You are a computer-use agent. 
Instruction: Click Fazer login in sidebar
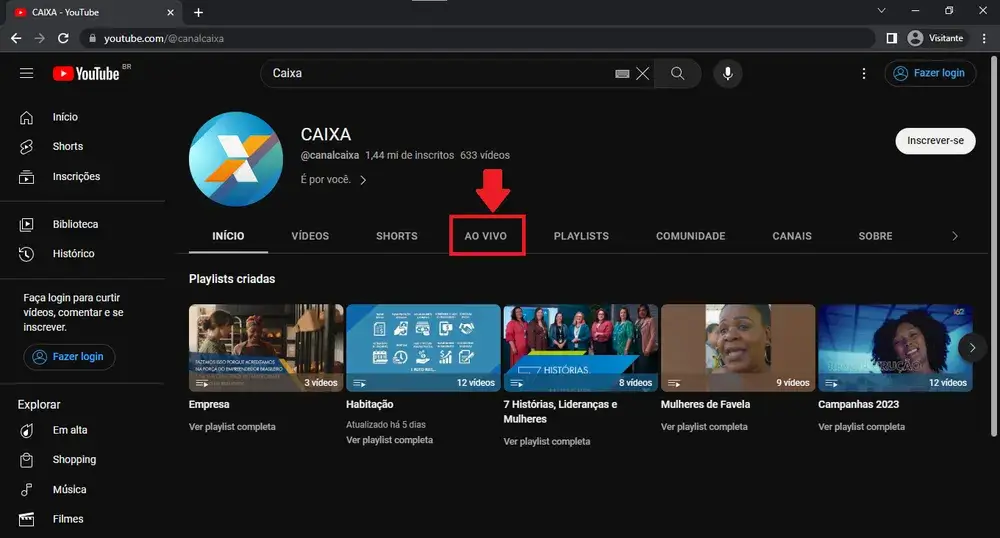[69, 357]
